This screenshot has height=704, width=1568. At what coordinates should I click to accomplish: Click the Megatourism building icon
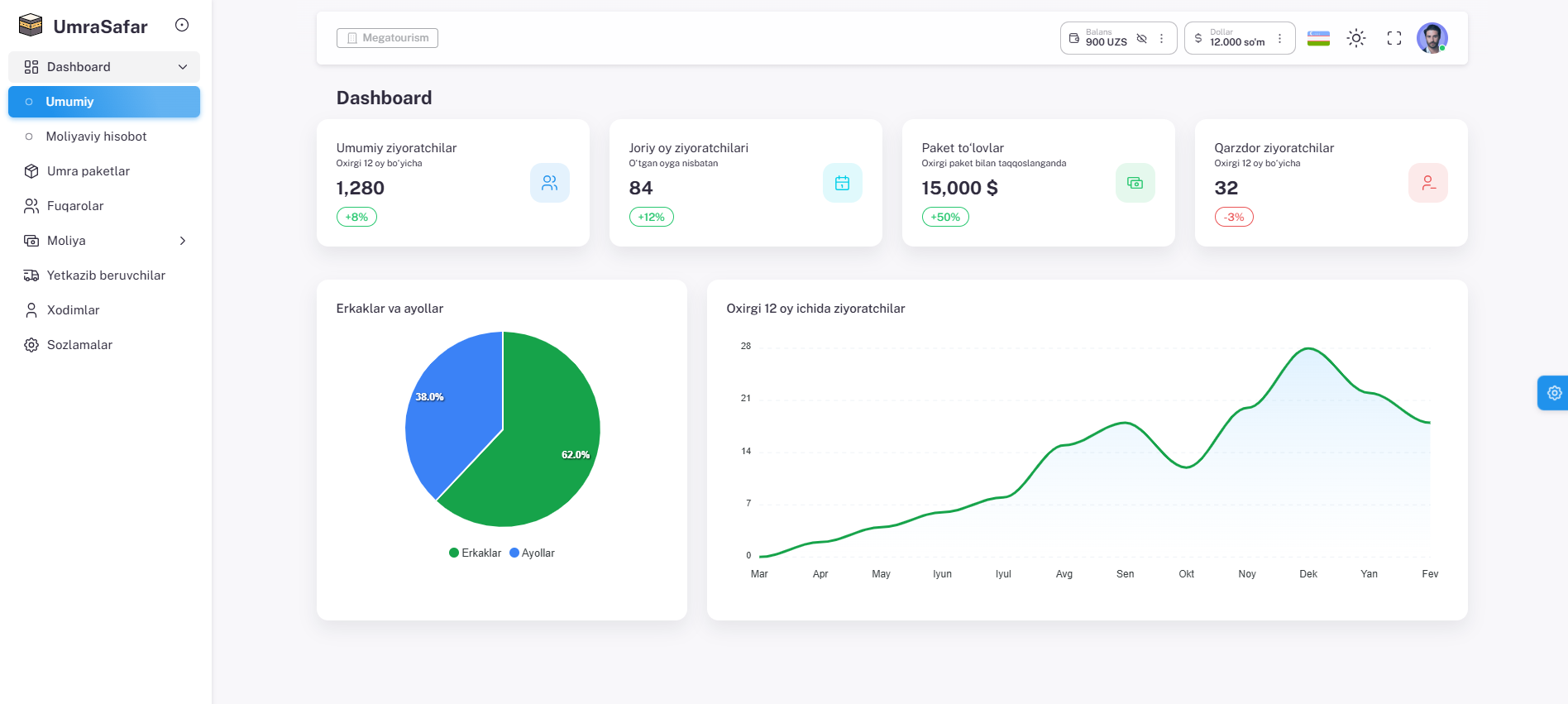352,38
